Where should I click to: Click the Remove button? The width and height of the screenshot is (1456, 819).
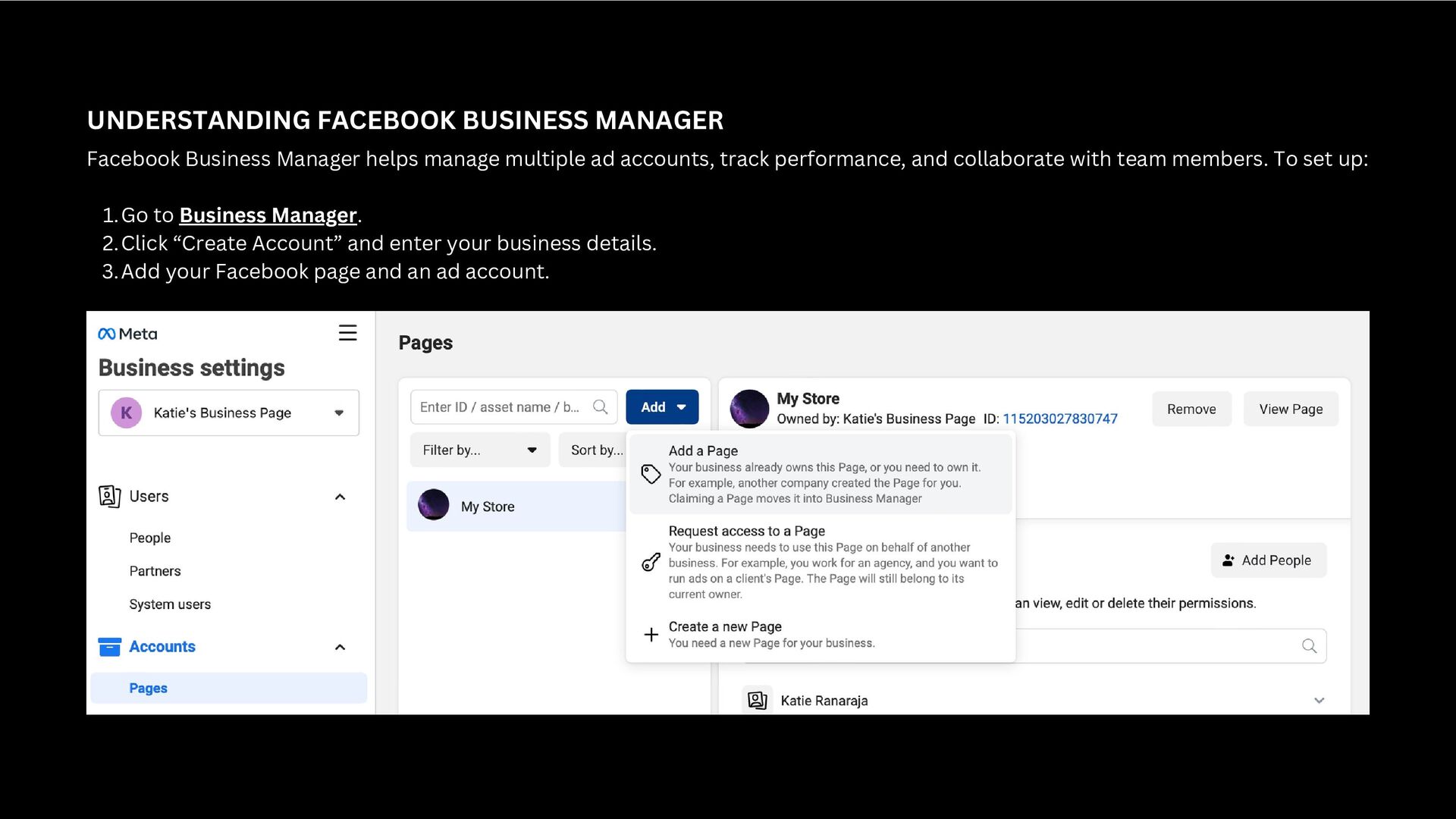pos(1191,409)
